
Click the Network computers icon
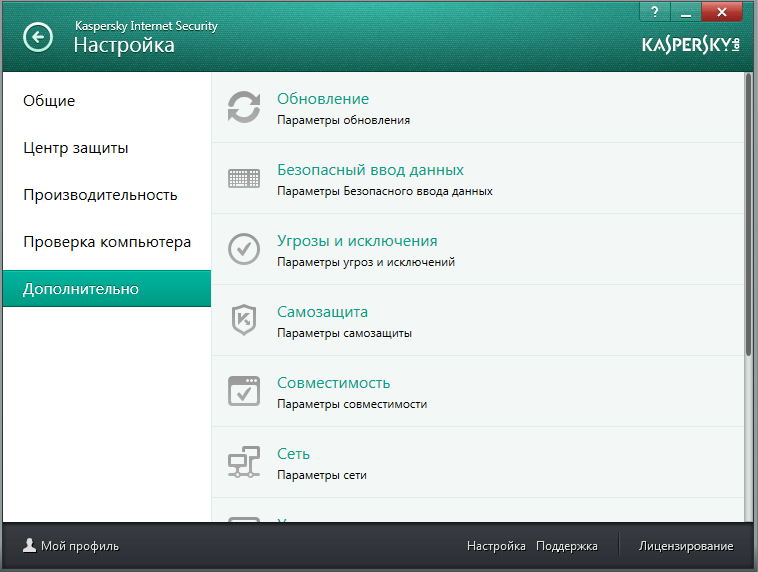point(244,462)
